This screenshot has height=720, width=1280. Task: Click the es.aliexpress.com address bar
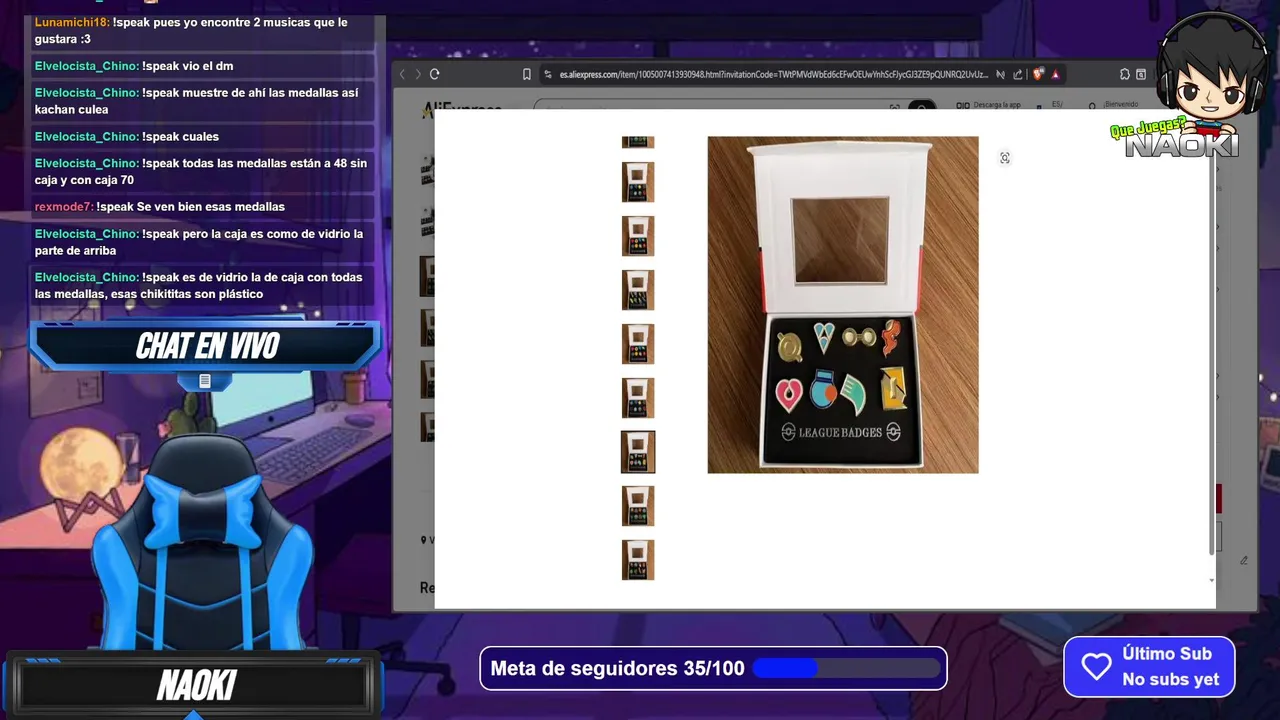[774, 74]
